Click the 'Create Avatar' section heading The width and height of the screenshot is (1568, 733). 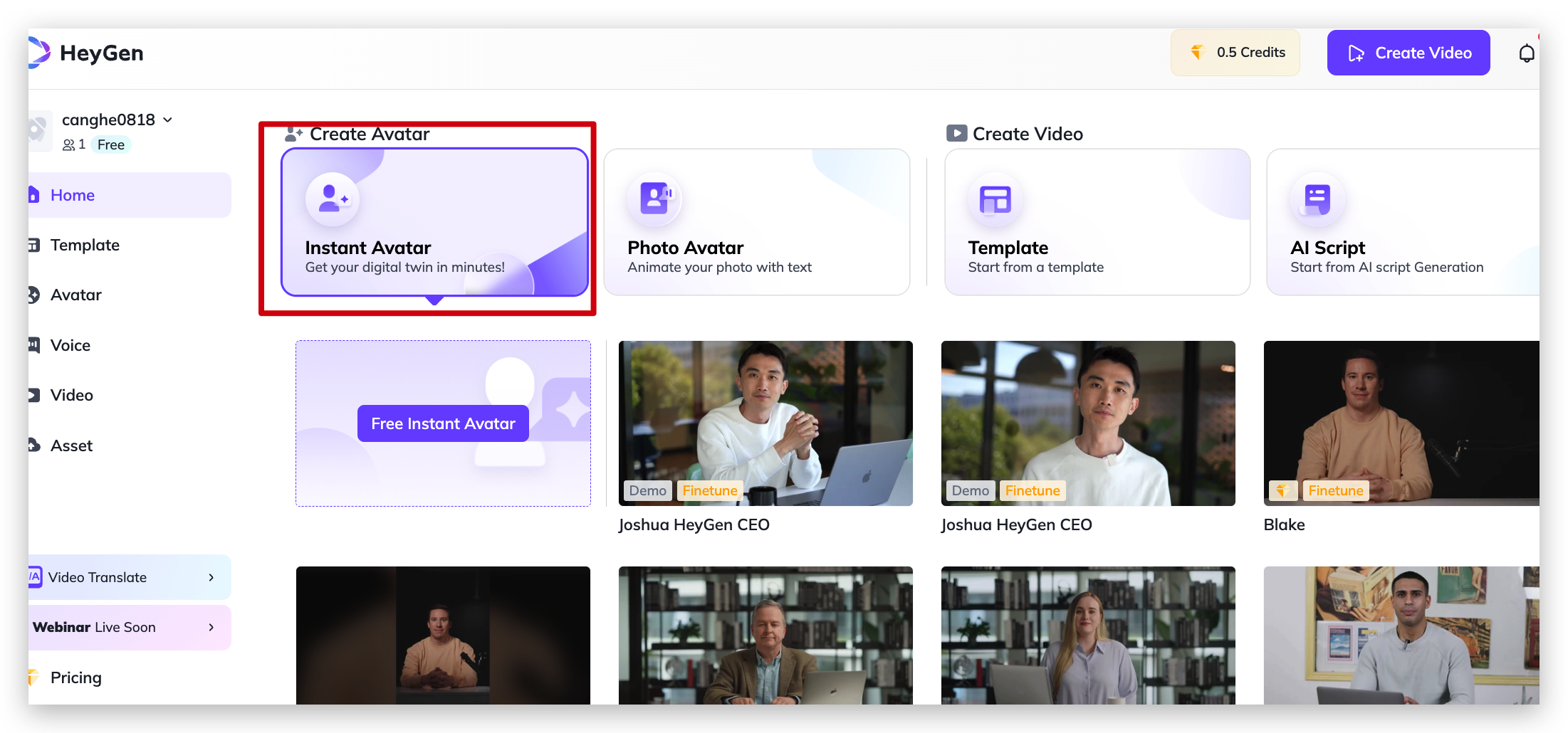(x=370, y=134)
